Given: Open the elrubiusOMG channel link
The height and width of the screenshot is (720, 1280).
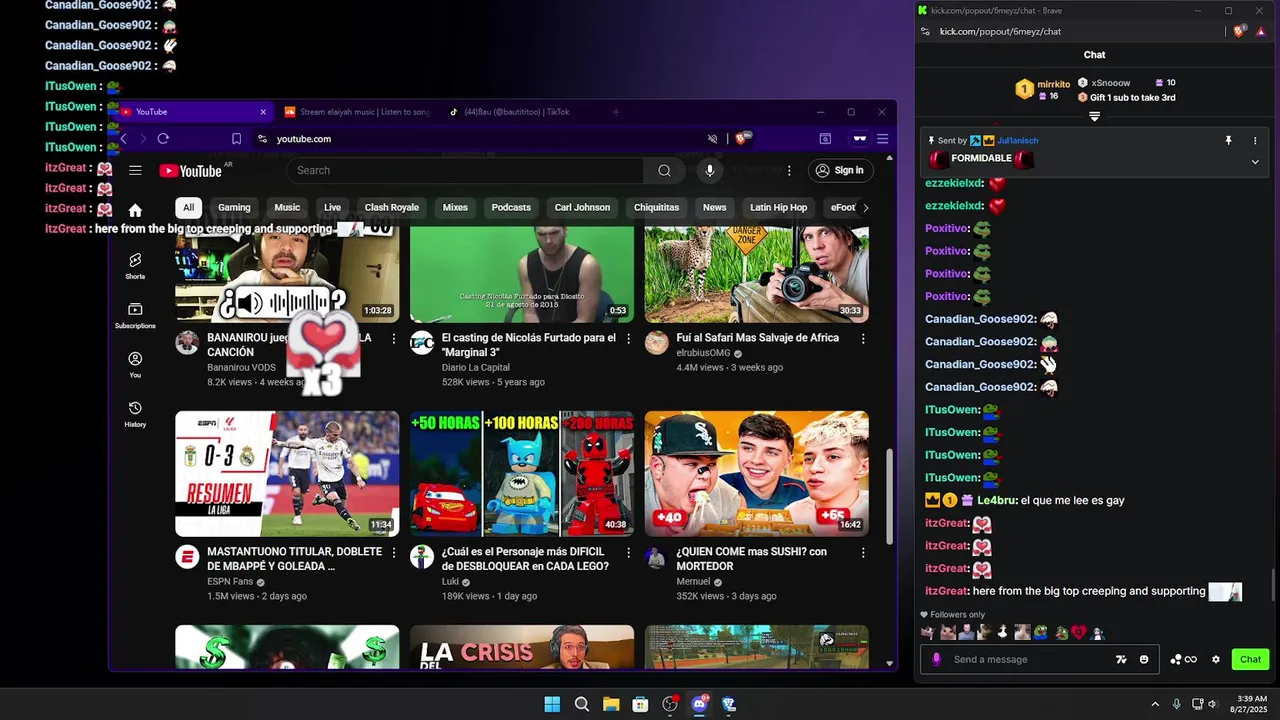Looking at the screenshot, I should 703,353.
